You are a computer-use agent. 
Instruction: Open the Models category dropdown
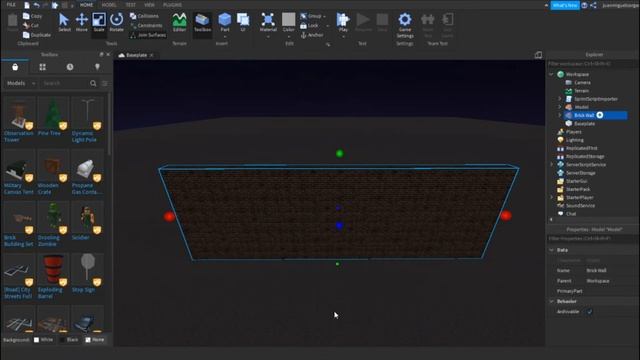point(21,83)
